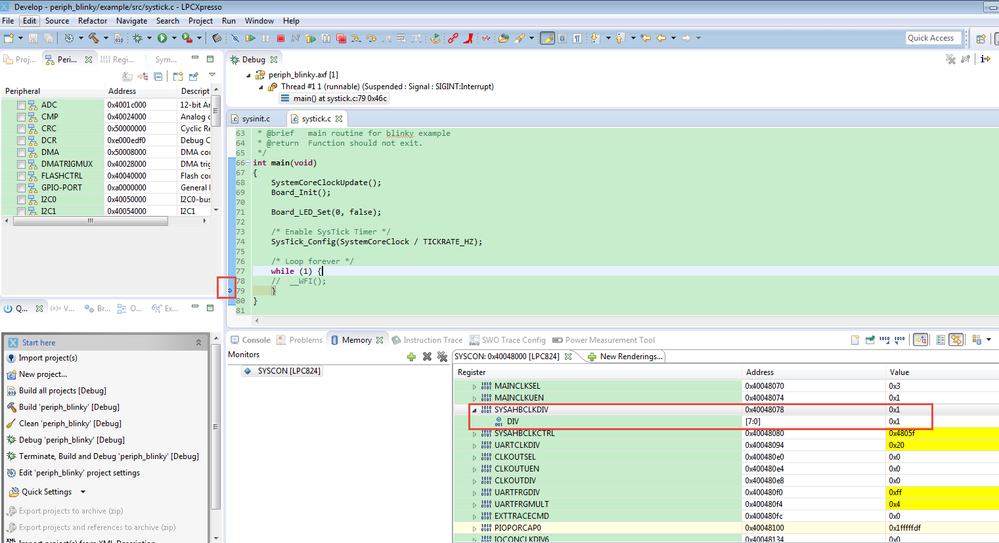Image resolution: width=999 pixels, height=543 pixels.
Task: Click the Peripherals panel horizontal scrollbar
Action: coord(90,221)
